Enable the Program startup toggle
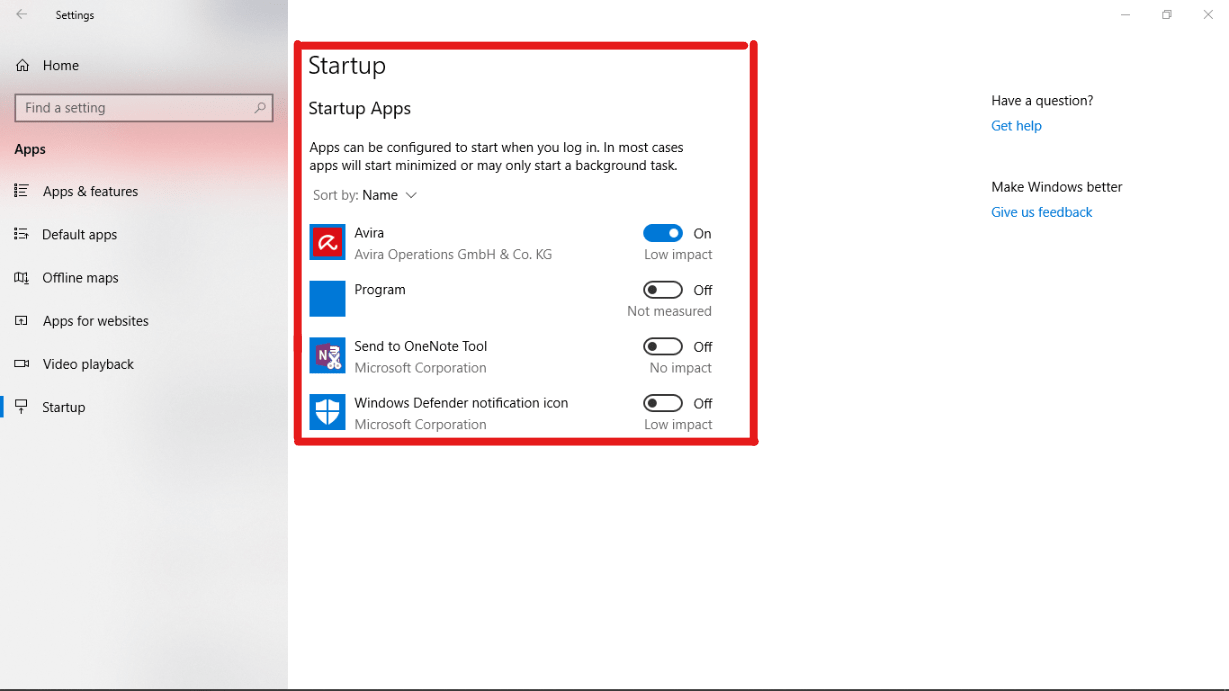 (x=662, y=290)
